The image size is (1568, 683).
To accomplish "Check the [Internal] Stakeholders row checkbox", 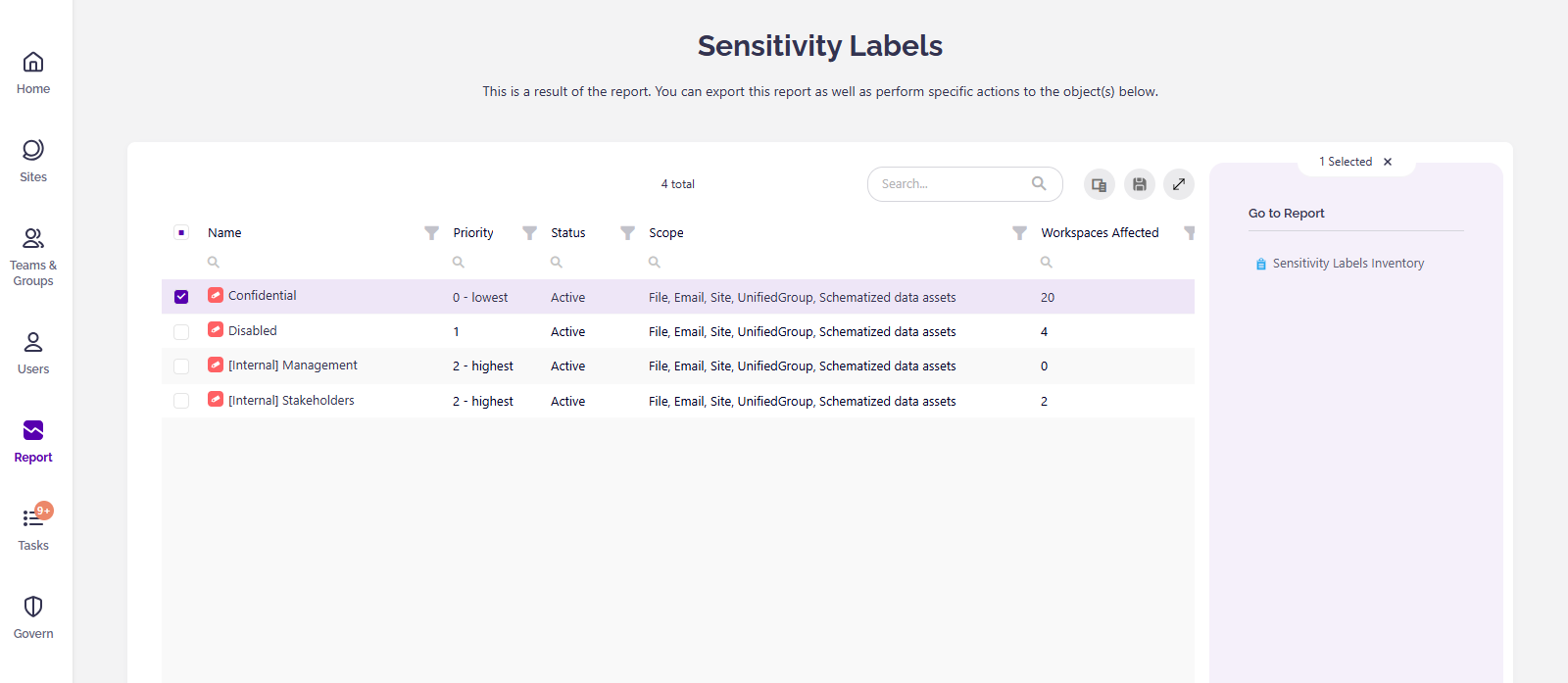I will point(181,401).
